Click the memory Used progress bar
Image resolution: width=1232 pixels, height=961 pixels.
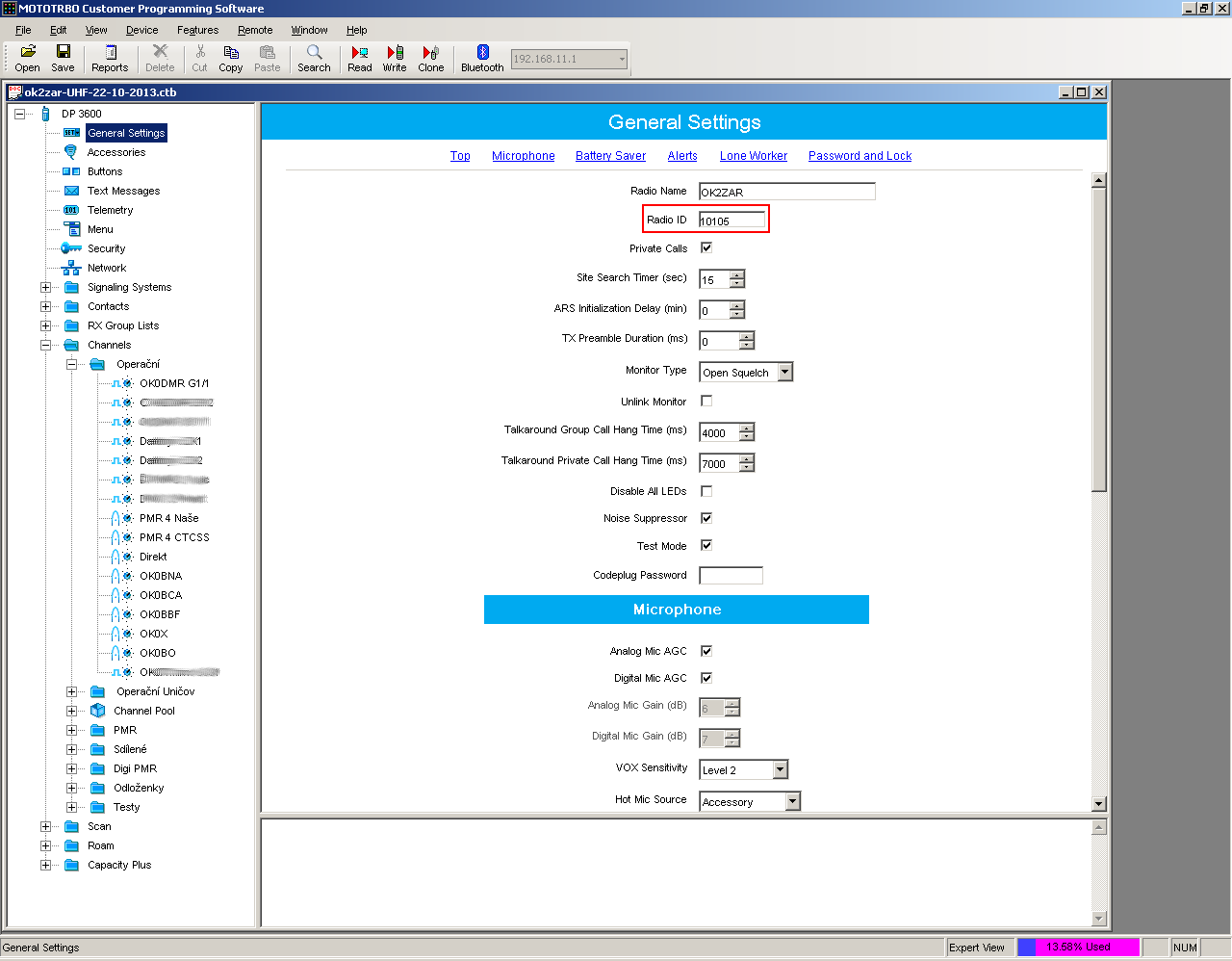click(1078, 948)
